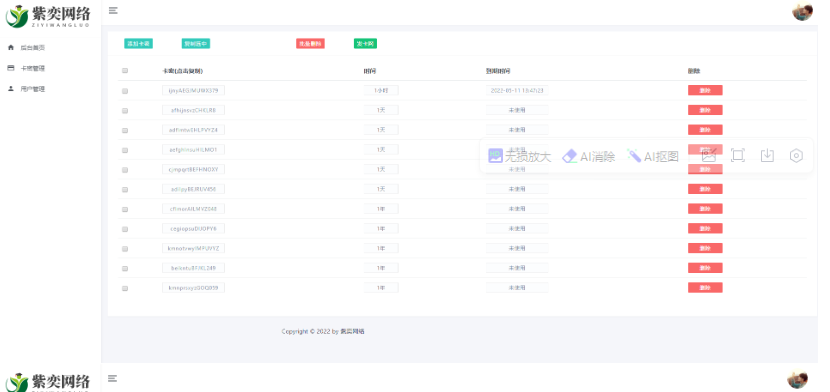Click the expiry time 2022-05-11 cell

tap(517, 90)
